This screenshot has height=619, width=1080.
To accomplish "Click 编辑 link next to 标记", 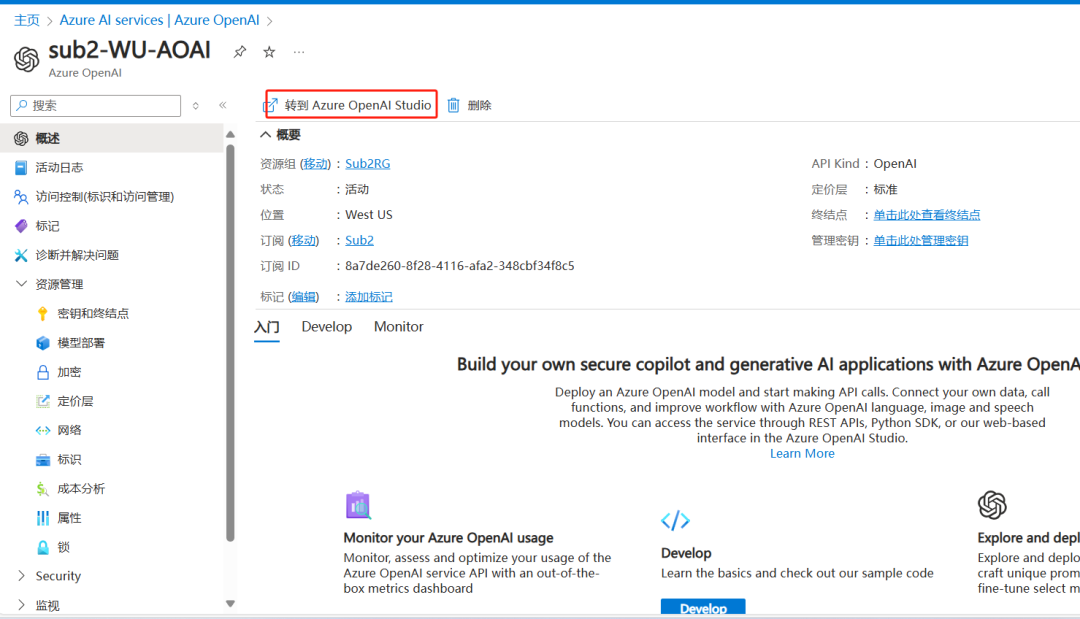I will (x=303, y=297).
